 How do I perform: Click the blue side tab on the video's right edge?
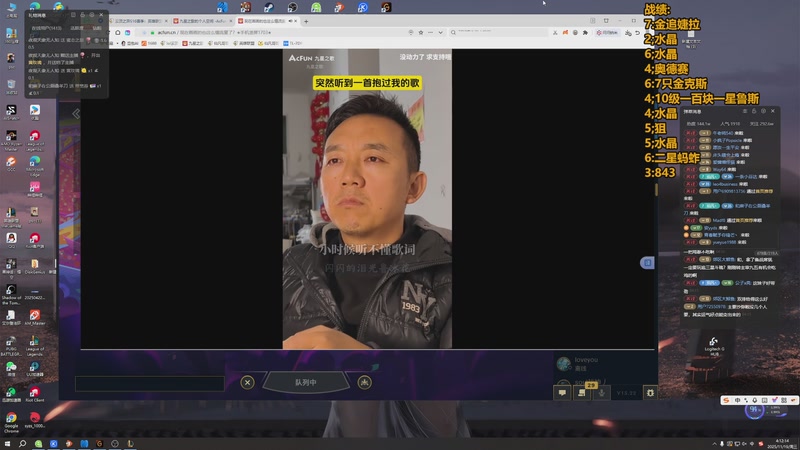coord(647,263)
